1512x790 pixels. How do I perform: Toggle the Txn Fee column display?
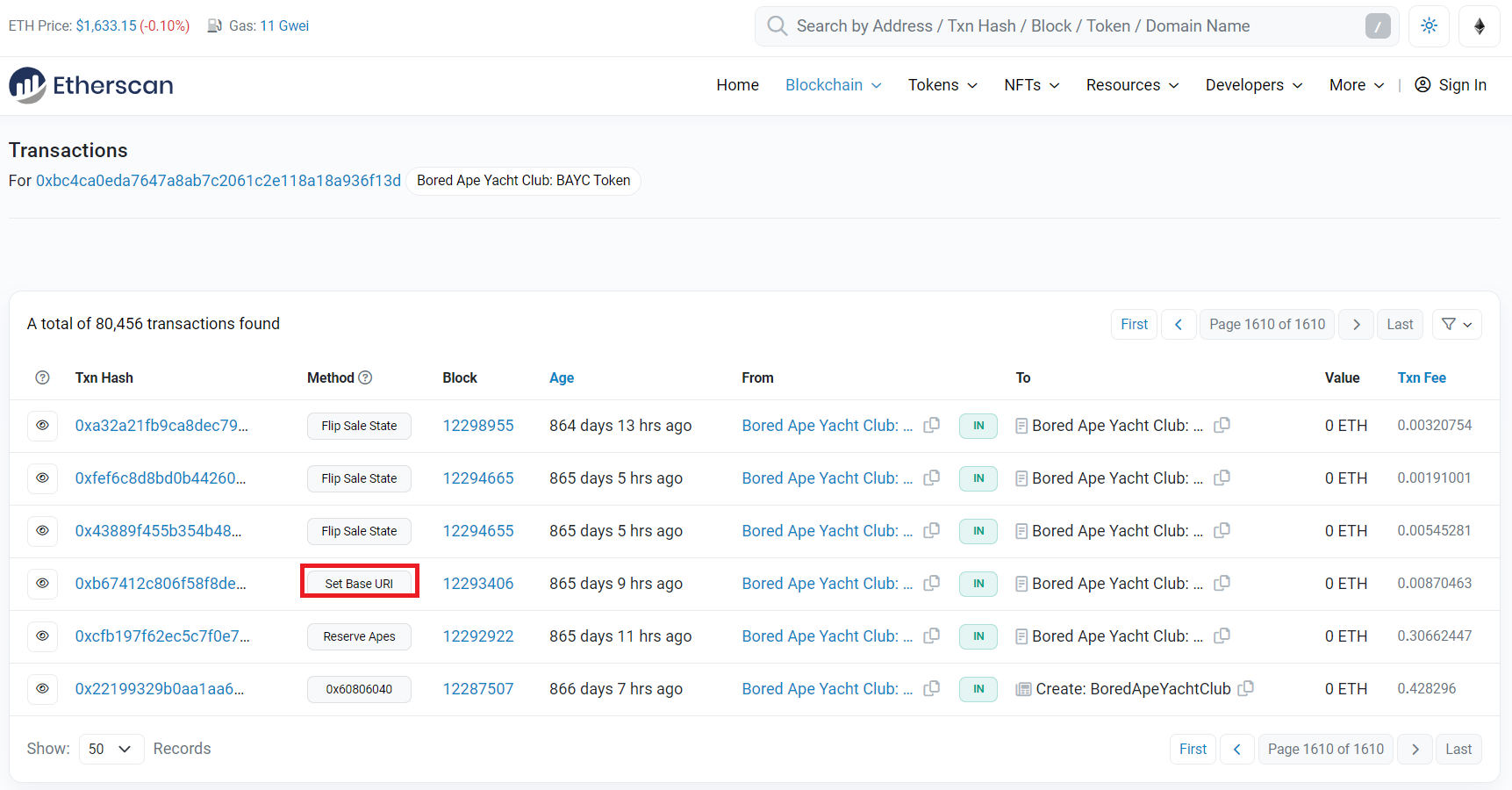tap(1422, 377)
